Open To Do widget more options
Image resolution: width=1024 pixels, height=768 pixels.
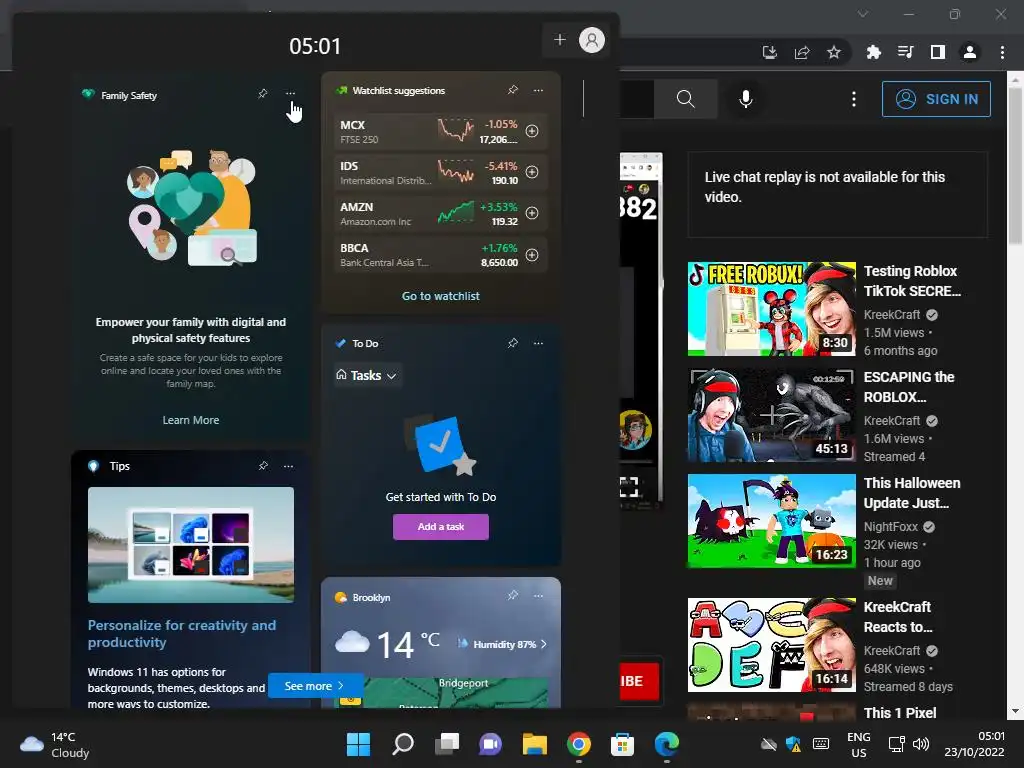click(x=538, y=343)
